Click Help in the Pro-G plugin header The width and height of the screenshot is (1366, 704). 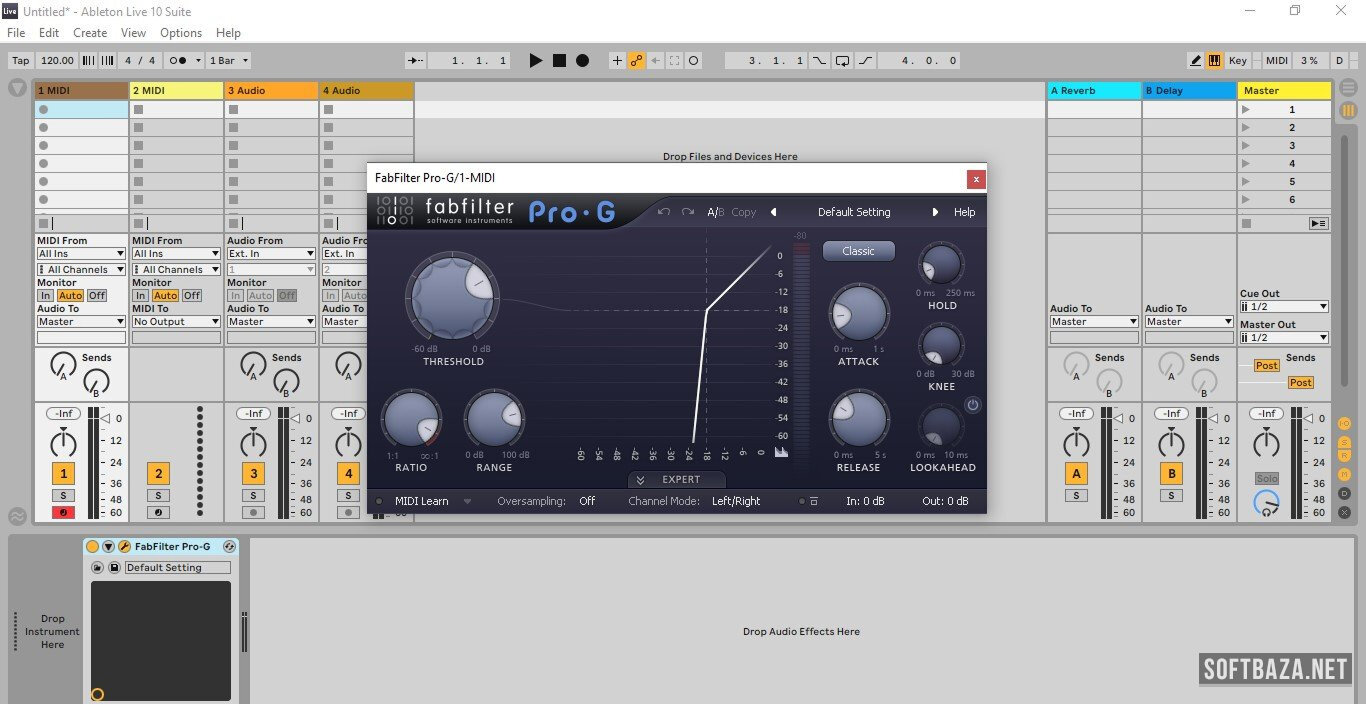964,212
